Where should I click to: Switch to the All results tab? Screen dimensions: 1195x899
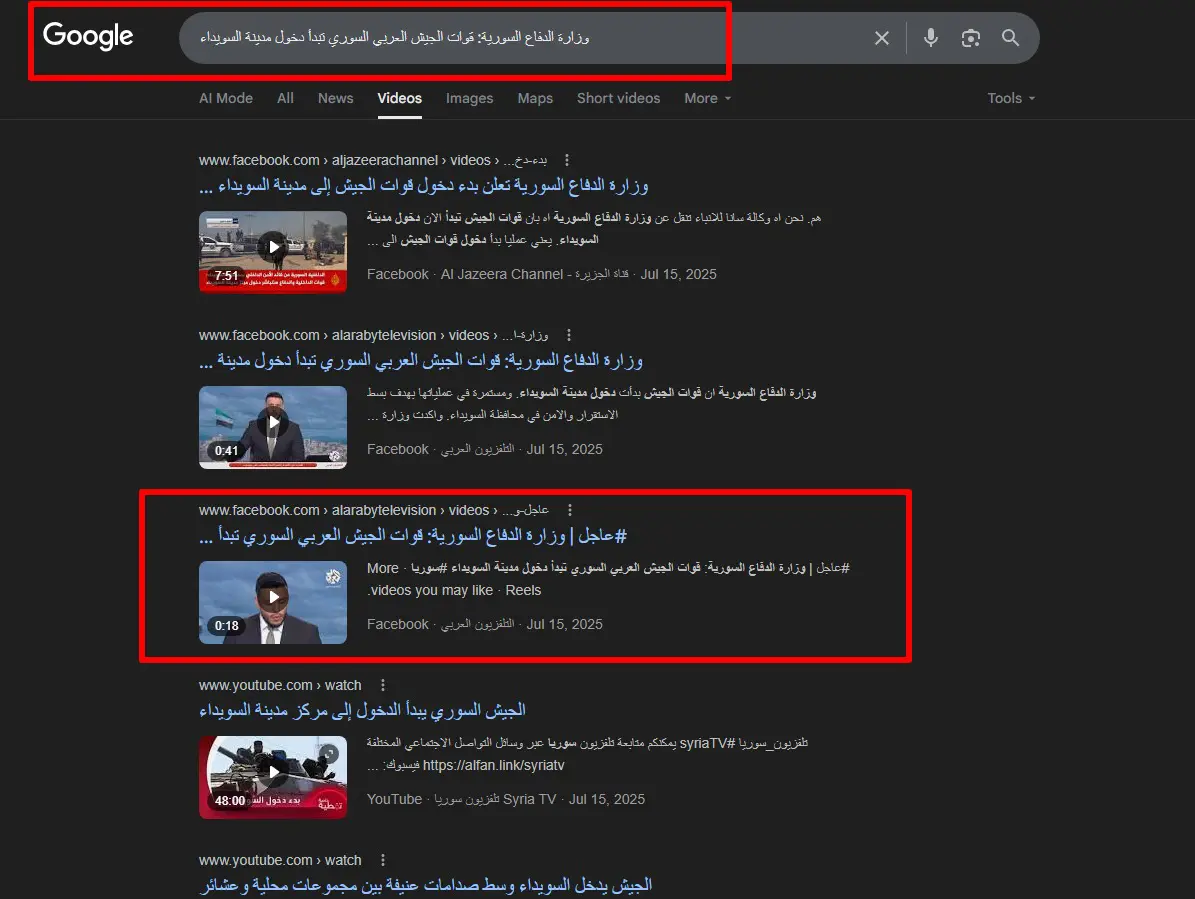(x=285, y=98)
